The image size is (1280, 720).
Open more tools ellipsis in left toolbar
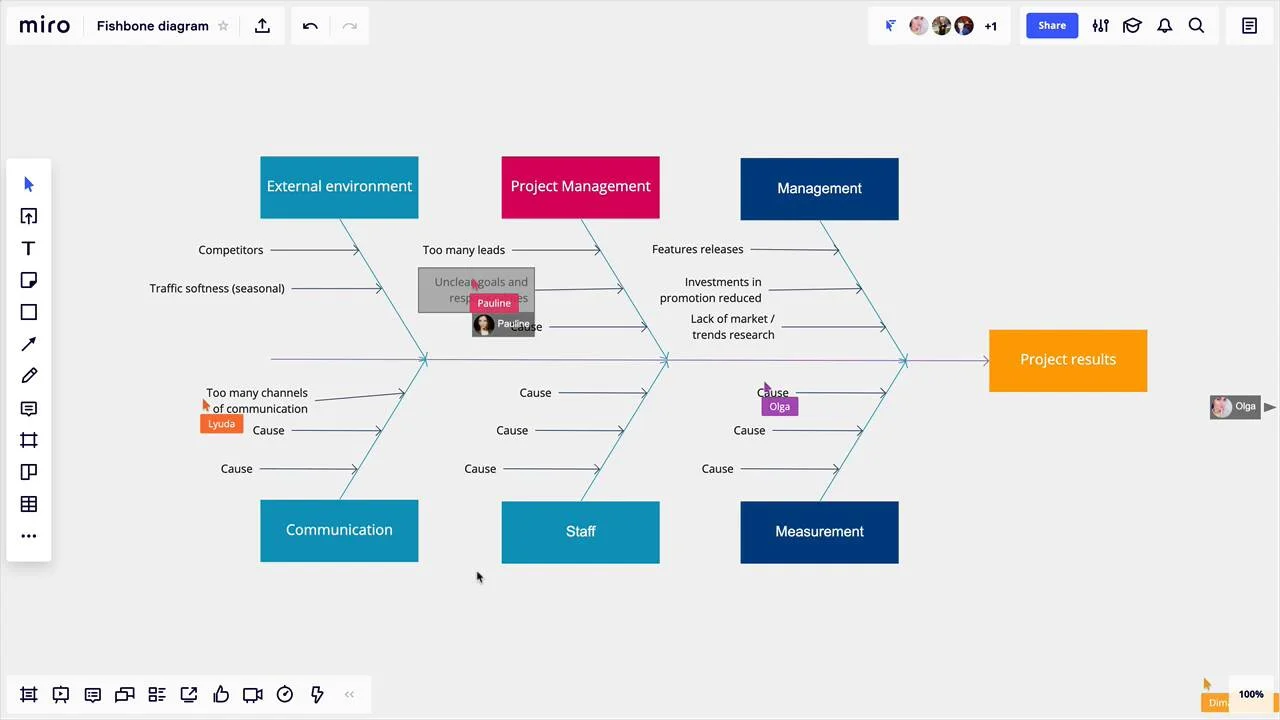click(29, 537)
